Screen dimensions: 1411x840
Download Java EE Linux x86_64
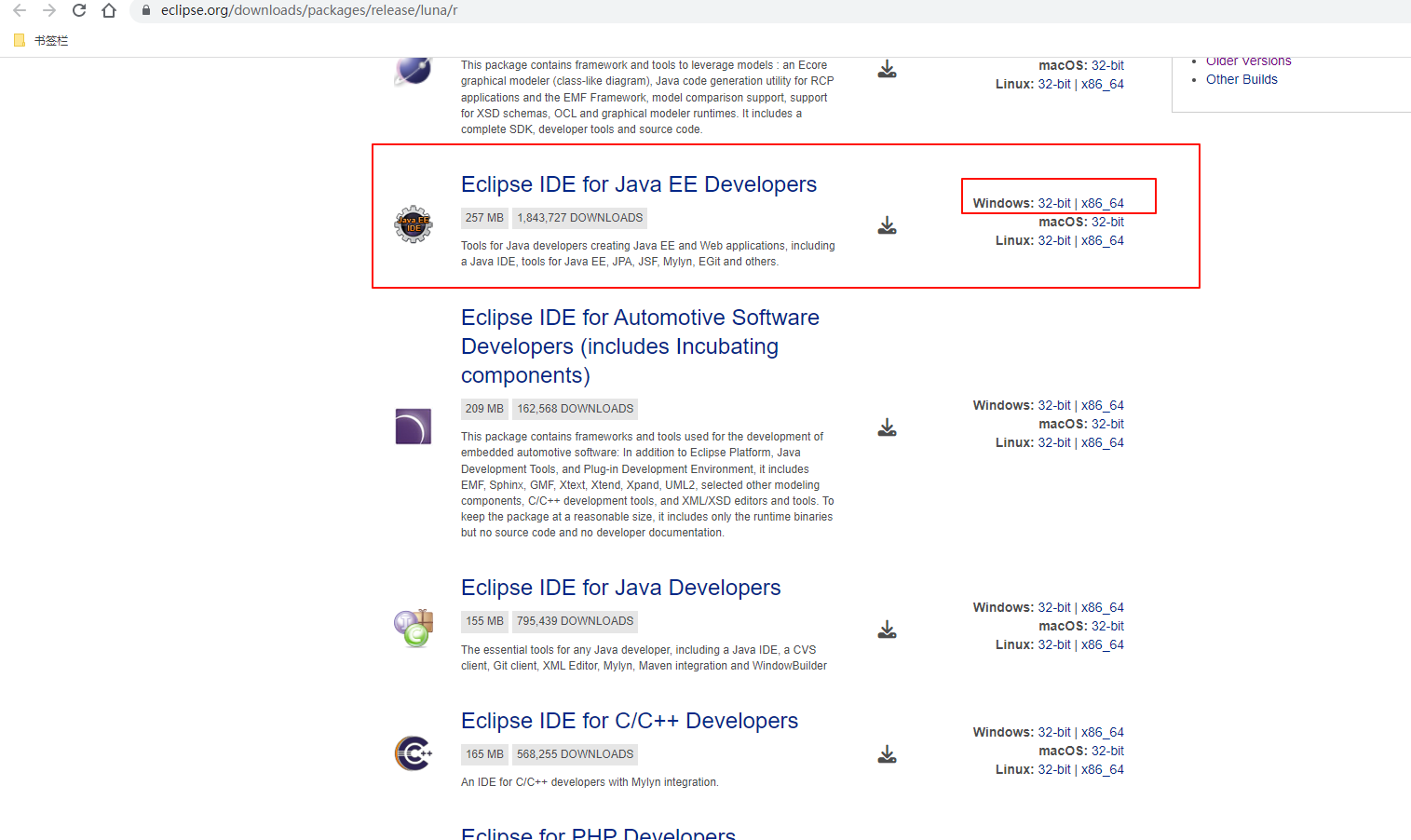click(1103, 240)
